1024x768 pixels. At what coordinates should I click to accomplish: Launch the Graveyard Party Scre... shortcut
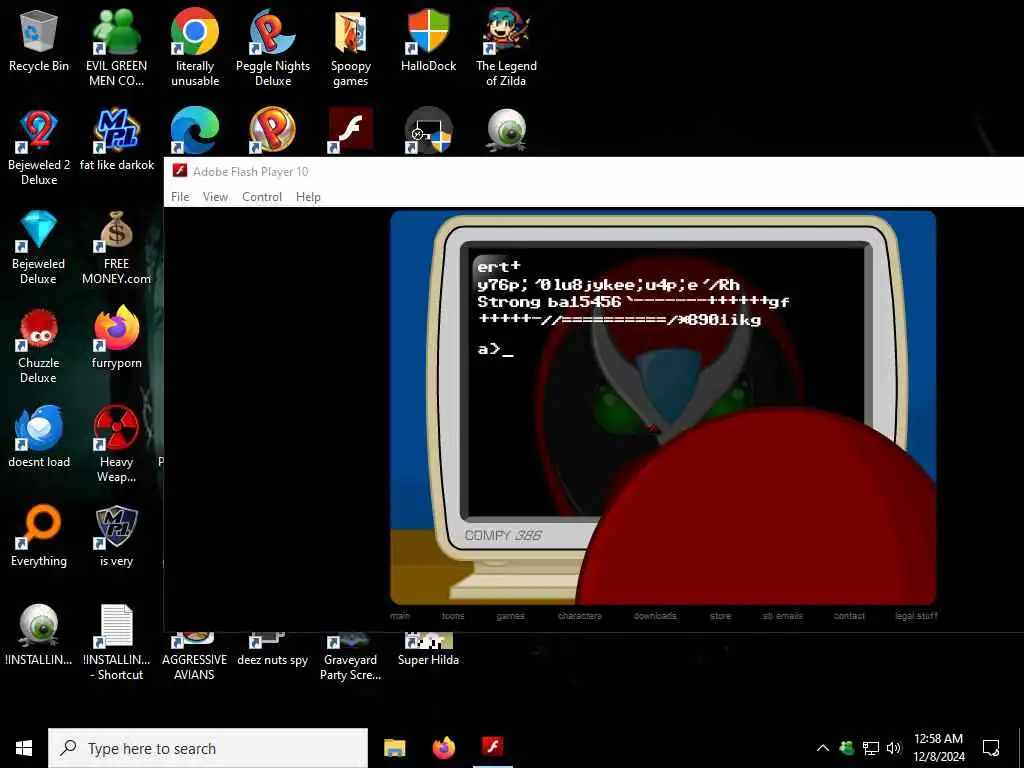tap(350, 657)
